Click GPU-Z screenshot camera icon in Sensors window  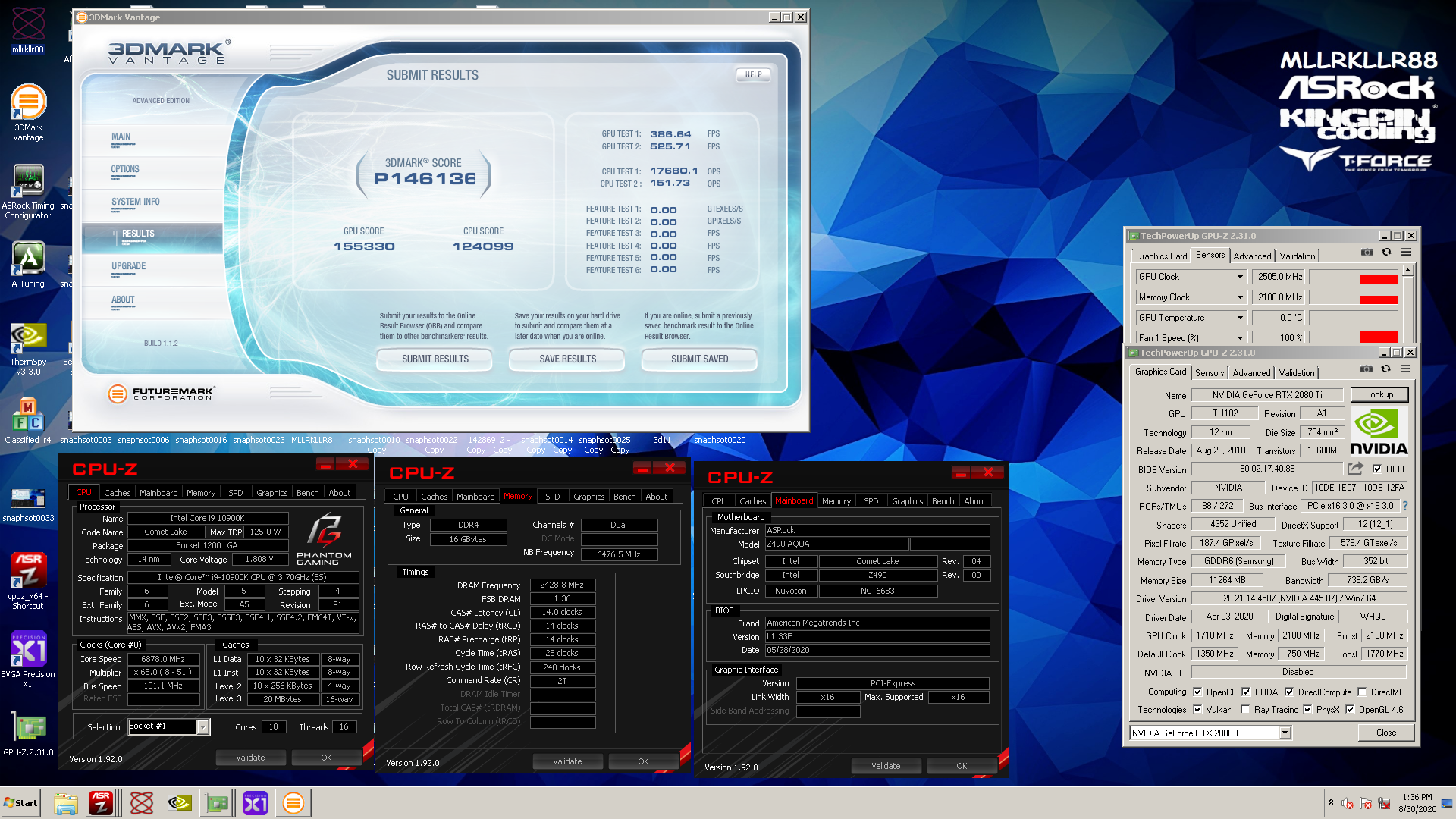1367,253
